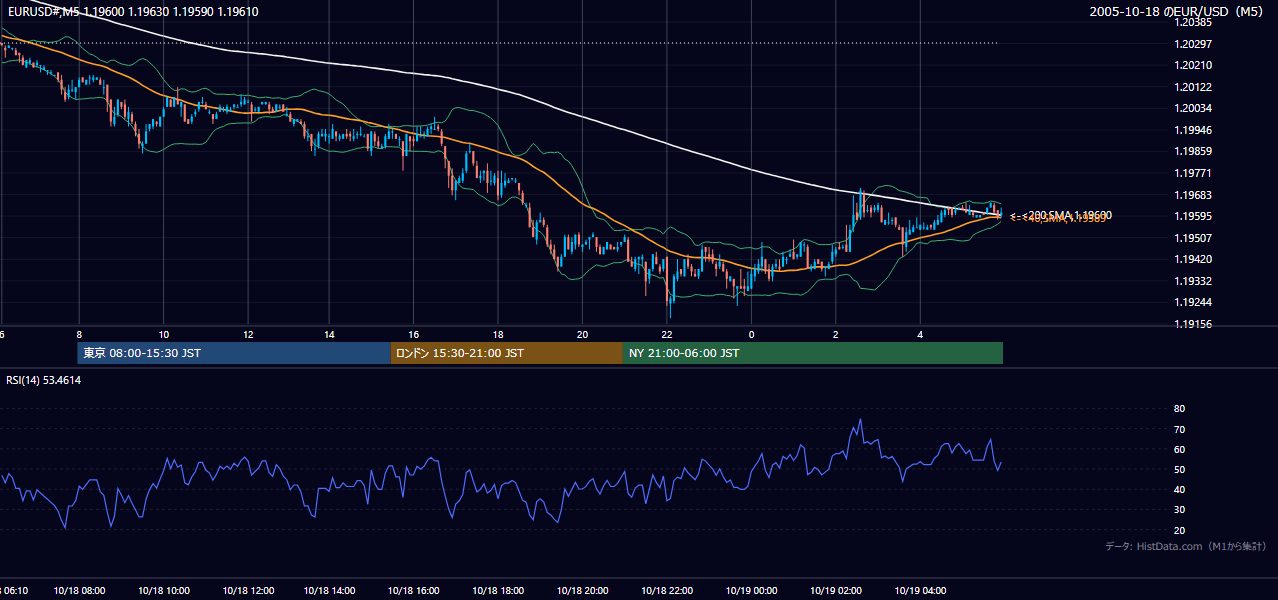The image size is (1278, 600).
Task: Click price axis value 1.20034
Action: (x=1193, y=108)
